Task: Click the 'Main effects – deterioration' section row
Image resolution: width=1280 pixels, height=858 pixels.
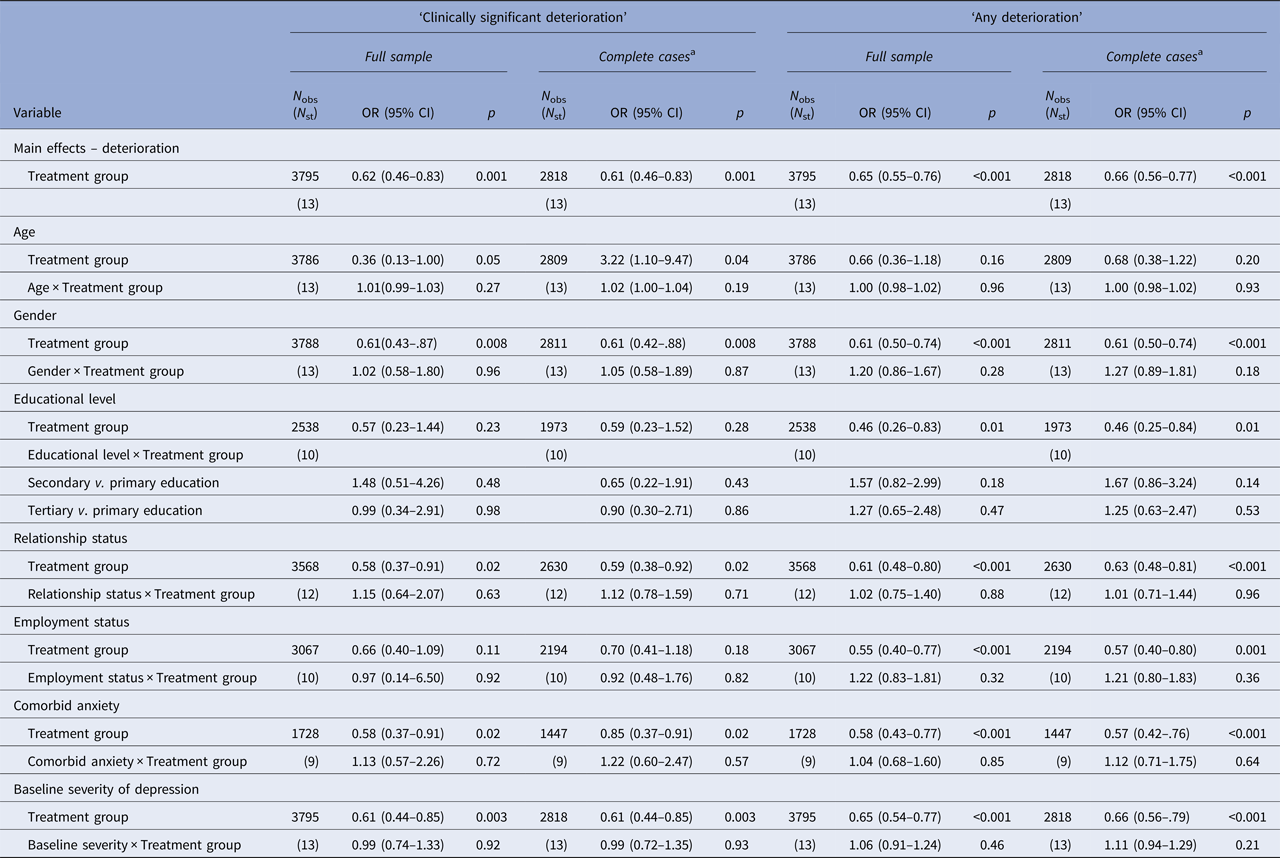Action: pos(96,148)
